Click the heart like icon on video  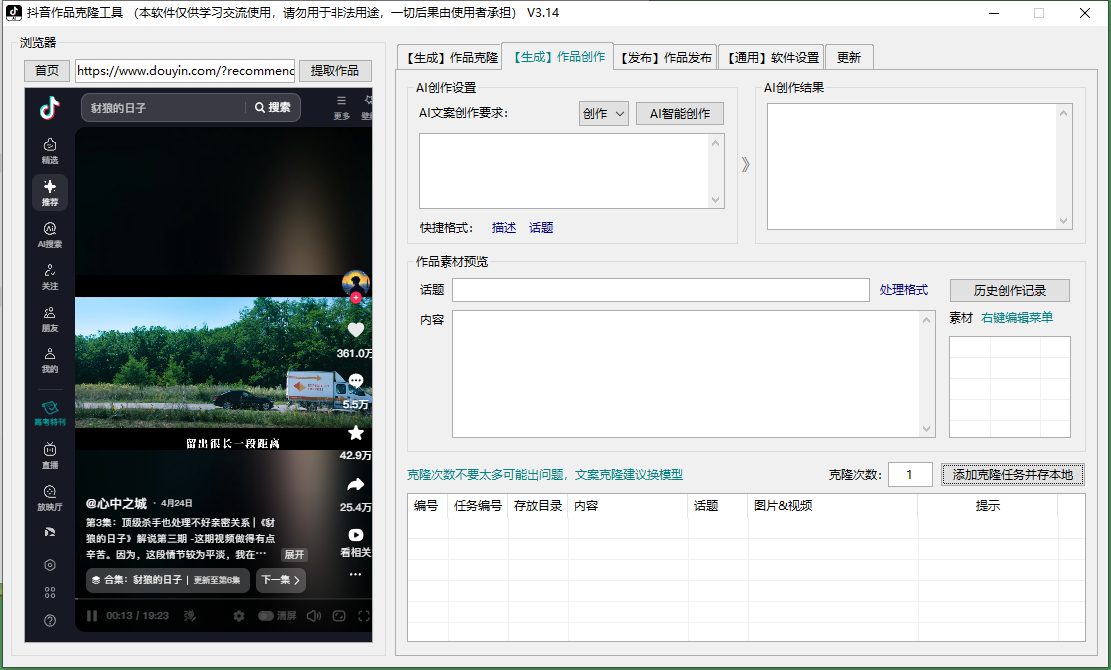tap(355, 330)
